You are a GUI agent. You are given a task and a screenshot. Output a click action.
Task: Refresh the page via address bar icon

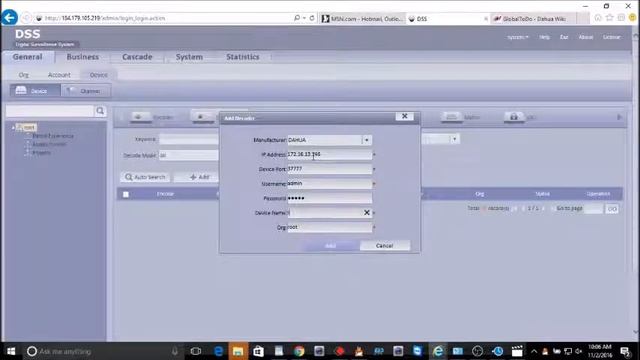(x=312, y=18)
